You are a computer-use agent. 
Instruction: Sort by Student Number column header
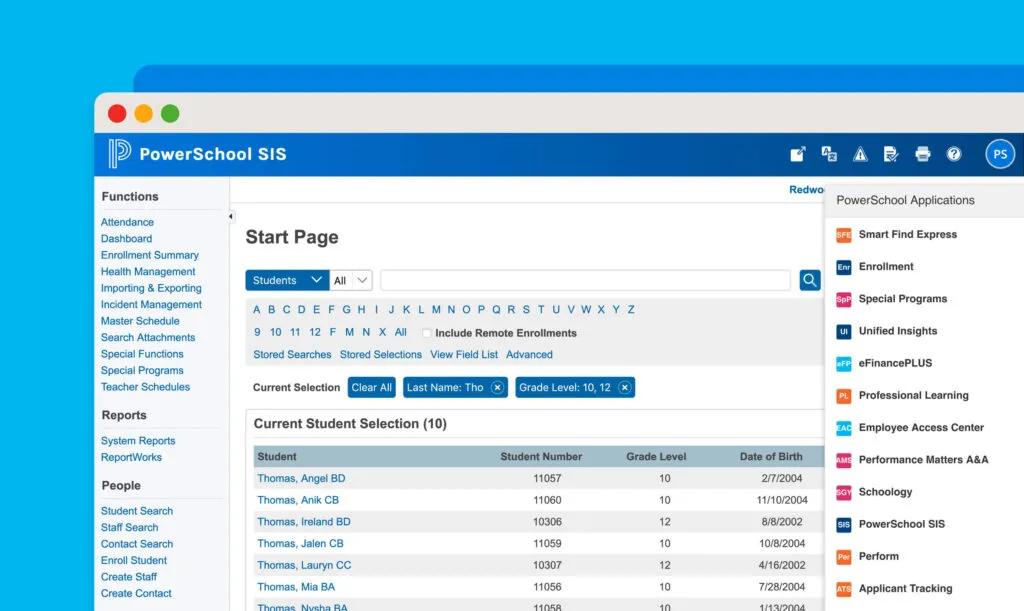541,457
